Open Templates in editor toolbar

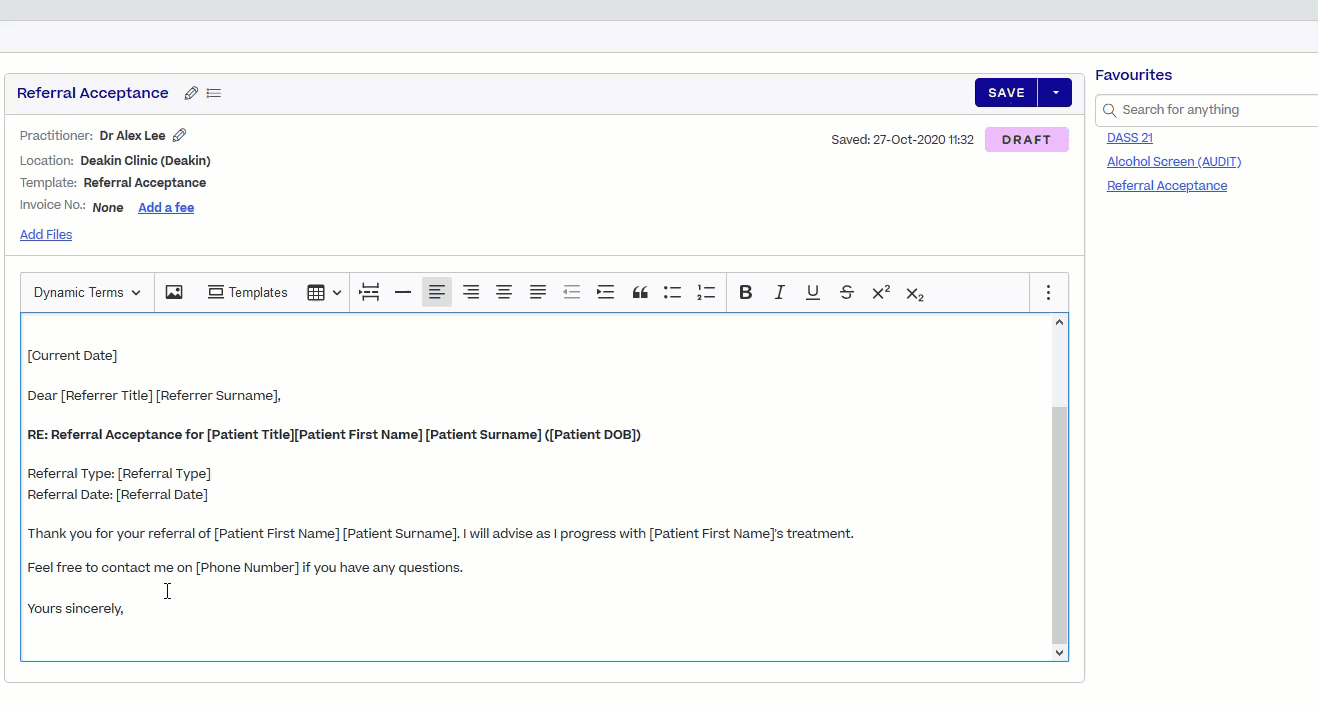click(247, 292)
